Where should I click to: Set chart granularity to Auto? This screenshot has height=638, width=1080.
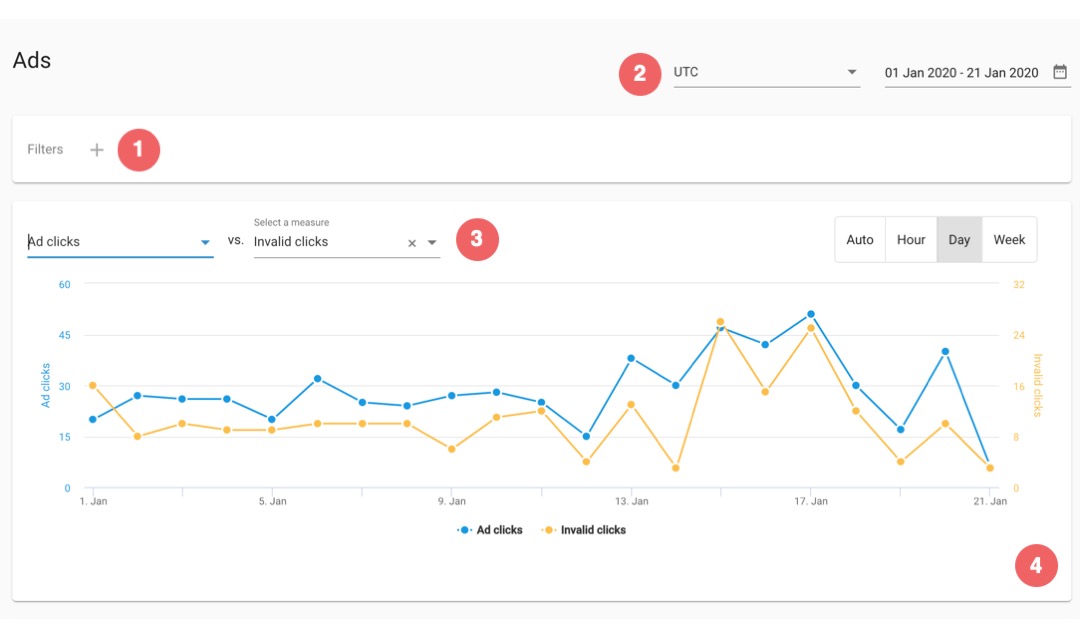pyautogui.click(x=860, y=240)
